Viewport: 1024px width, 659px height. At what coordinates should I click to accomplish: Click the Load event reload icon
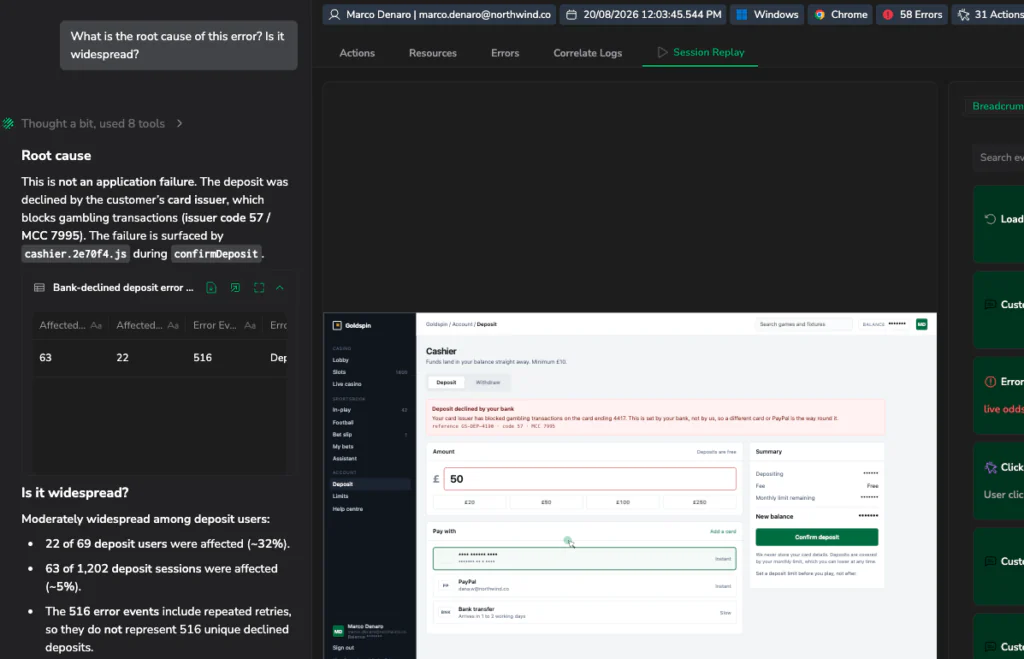[x=990, y=219]
